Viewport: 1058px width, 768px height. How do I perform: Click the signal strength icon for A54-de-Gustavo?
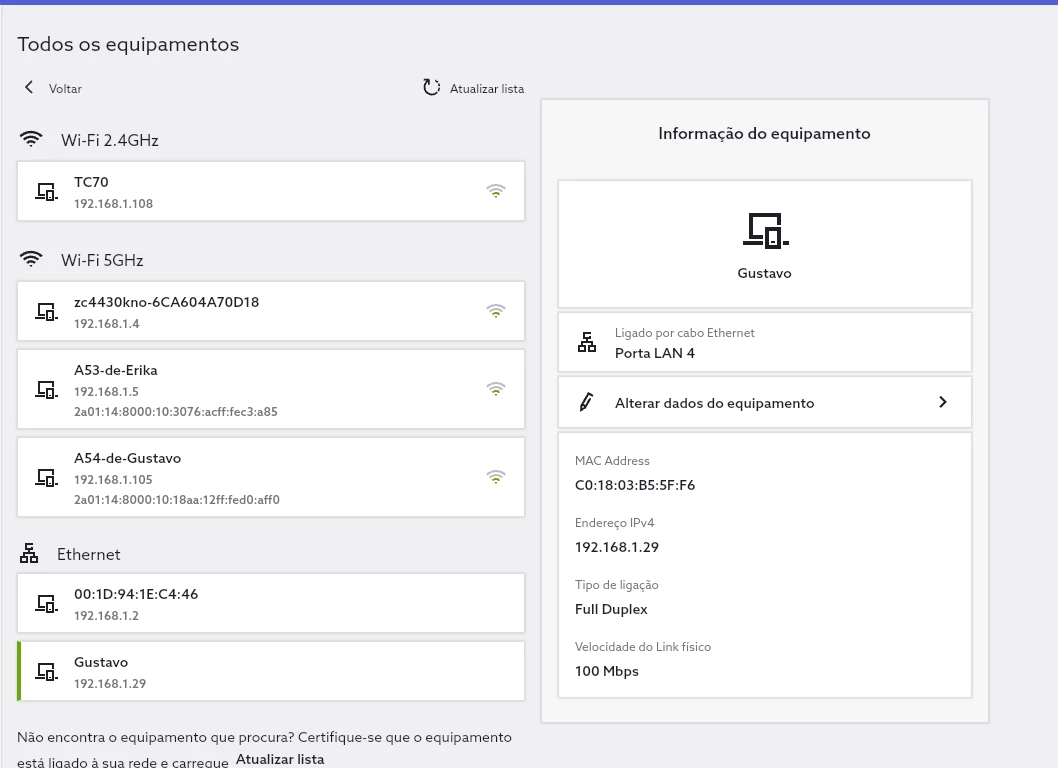click(x=496, y=477)
